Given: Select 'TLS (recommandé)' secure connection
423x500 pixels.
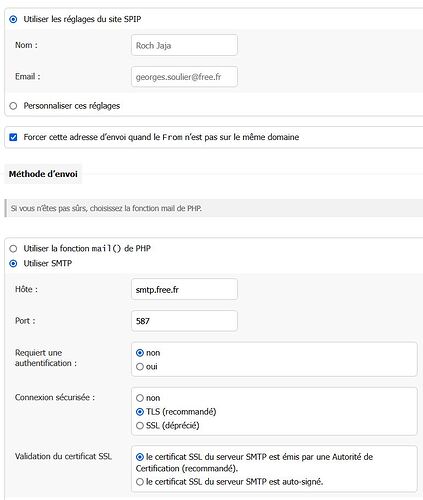Looking at the screenshot, I should [x=140, y=412].
